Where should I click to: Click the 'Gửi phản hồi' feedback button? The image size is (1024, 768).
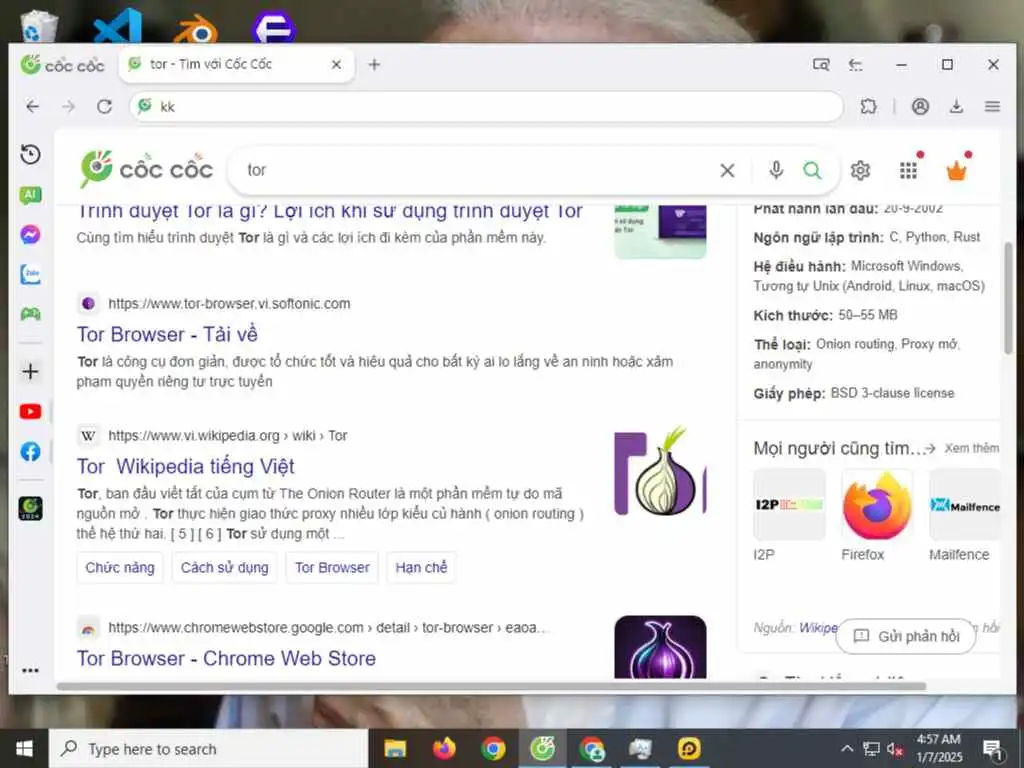click(906, 636)
